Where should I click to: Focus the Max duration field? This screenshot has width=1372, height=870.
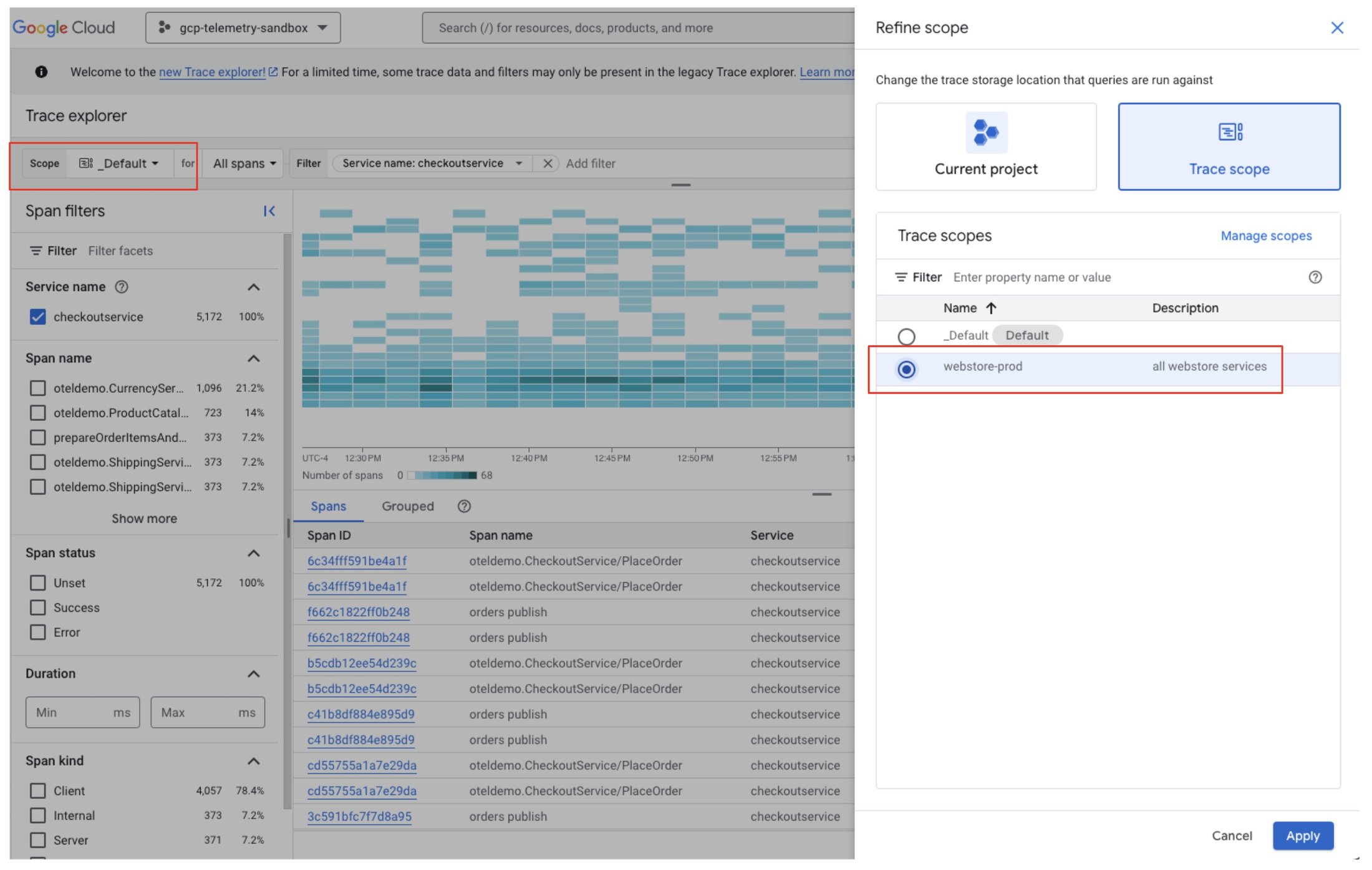point(208,712)
